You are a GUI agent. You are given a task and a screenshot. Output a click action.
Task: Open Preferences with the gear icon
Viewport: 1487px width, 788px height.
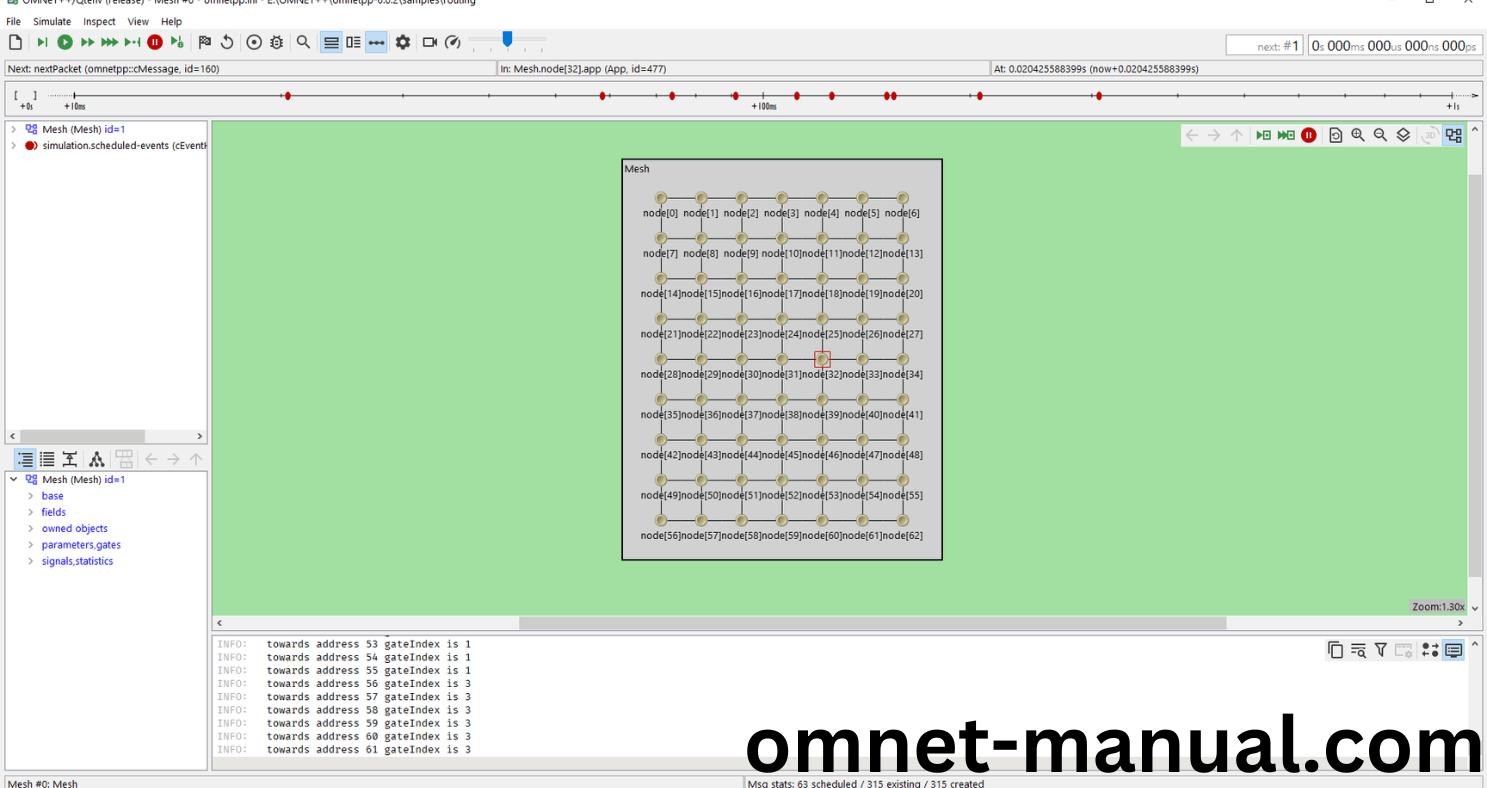[402, 42]
